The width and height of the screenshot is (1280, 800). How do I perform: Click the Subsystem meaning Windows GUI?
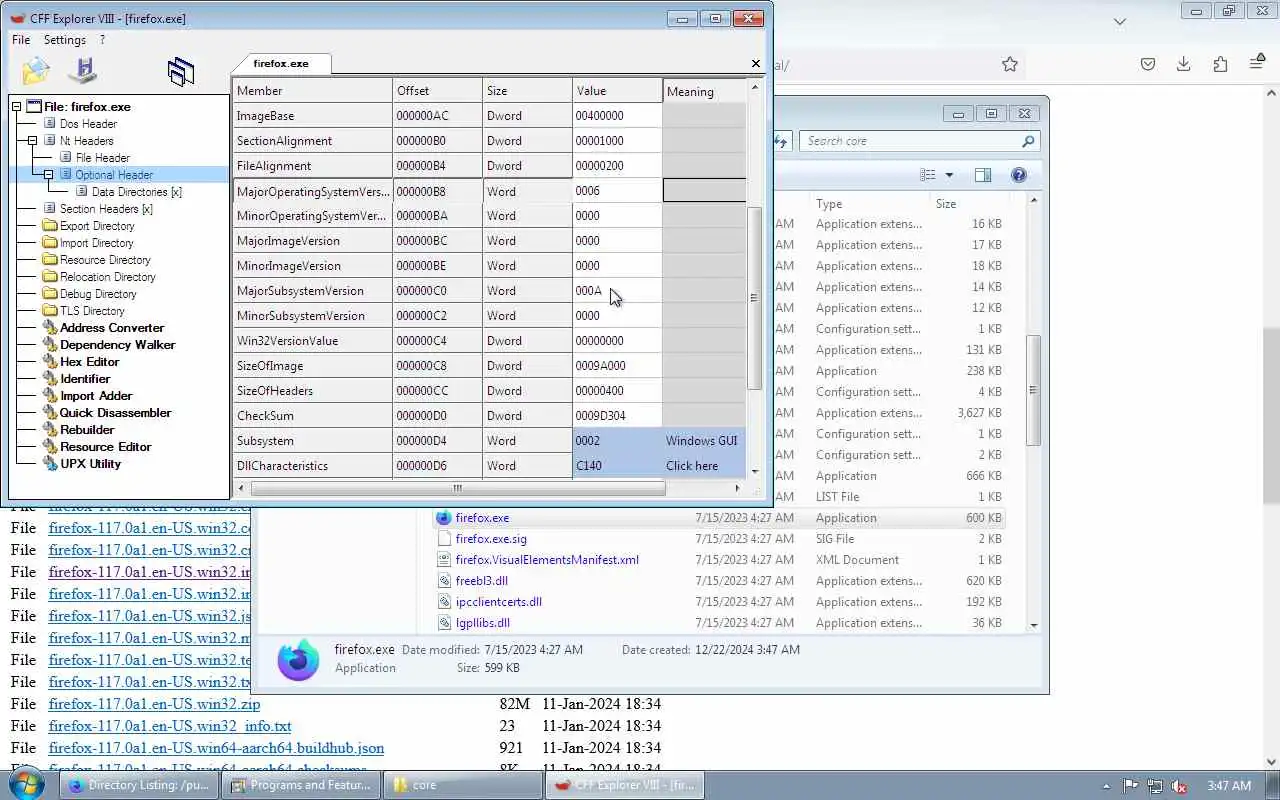tap(702, 441)
